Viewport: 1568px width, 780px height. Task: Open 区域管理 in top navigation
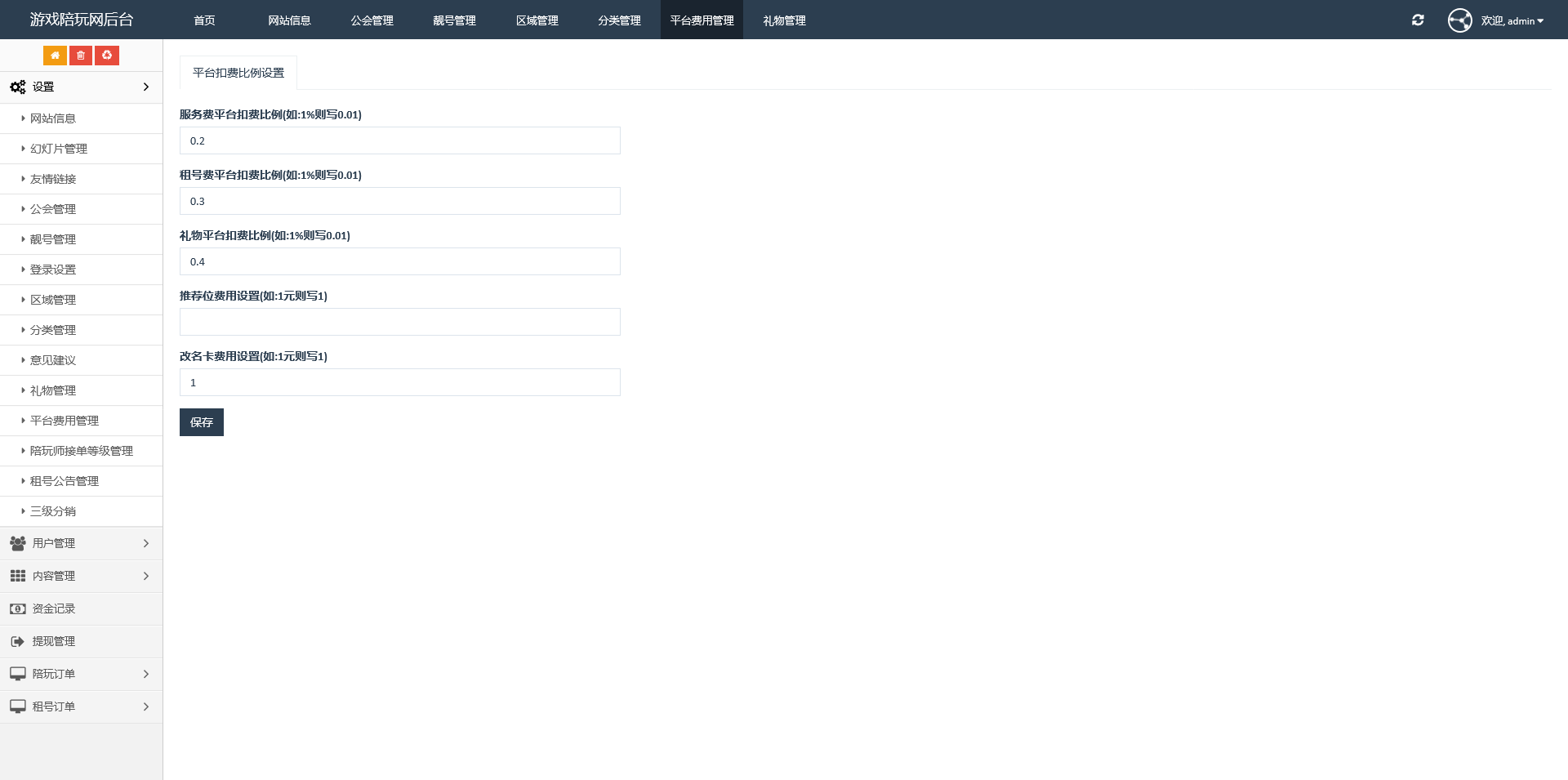537,20
